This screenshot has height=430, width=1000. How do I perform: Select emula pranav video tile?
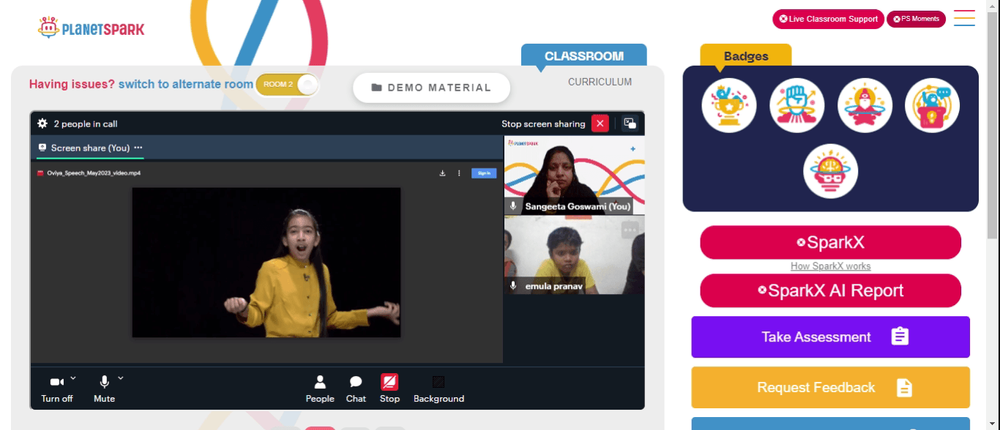574,255
